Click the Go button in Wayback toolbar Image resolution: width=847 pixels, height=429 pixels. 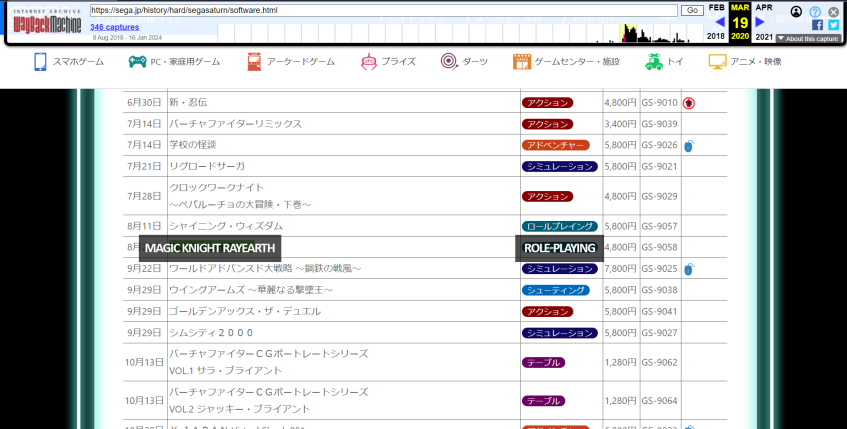(x=692, y=10)
